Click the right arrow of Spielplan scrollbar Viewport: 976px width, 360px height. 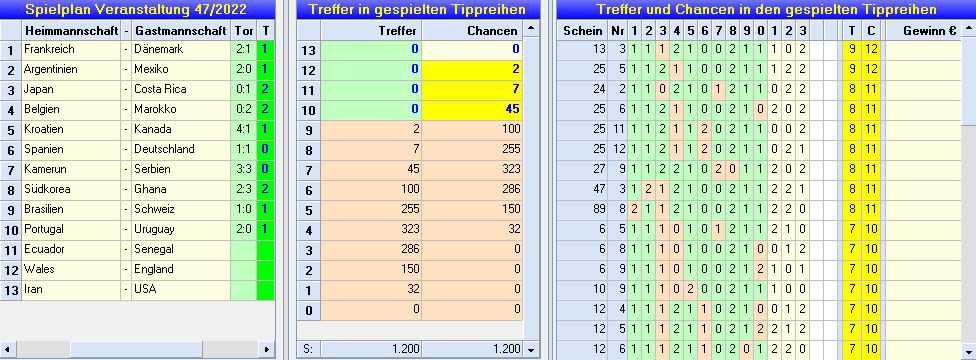pos(266,349)
